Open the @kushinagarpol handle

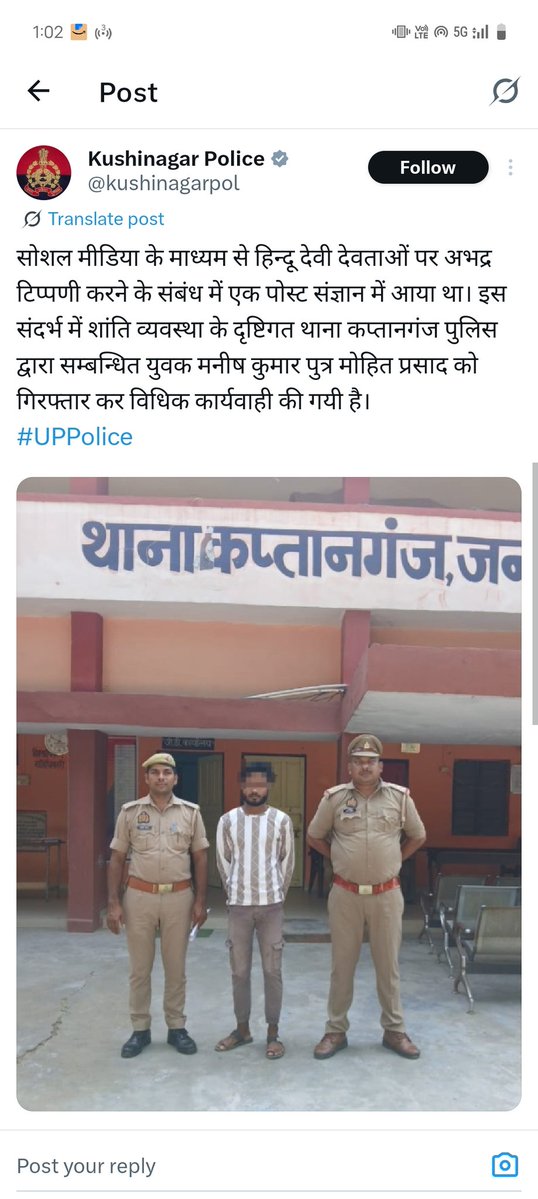tap(164, 184)
